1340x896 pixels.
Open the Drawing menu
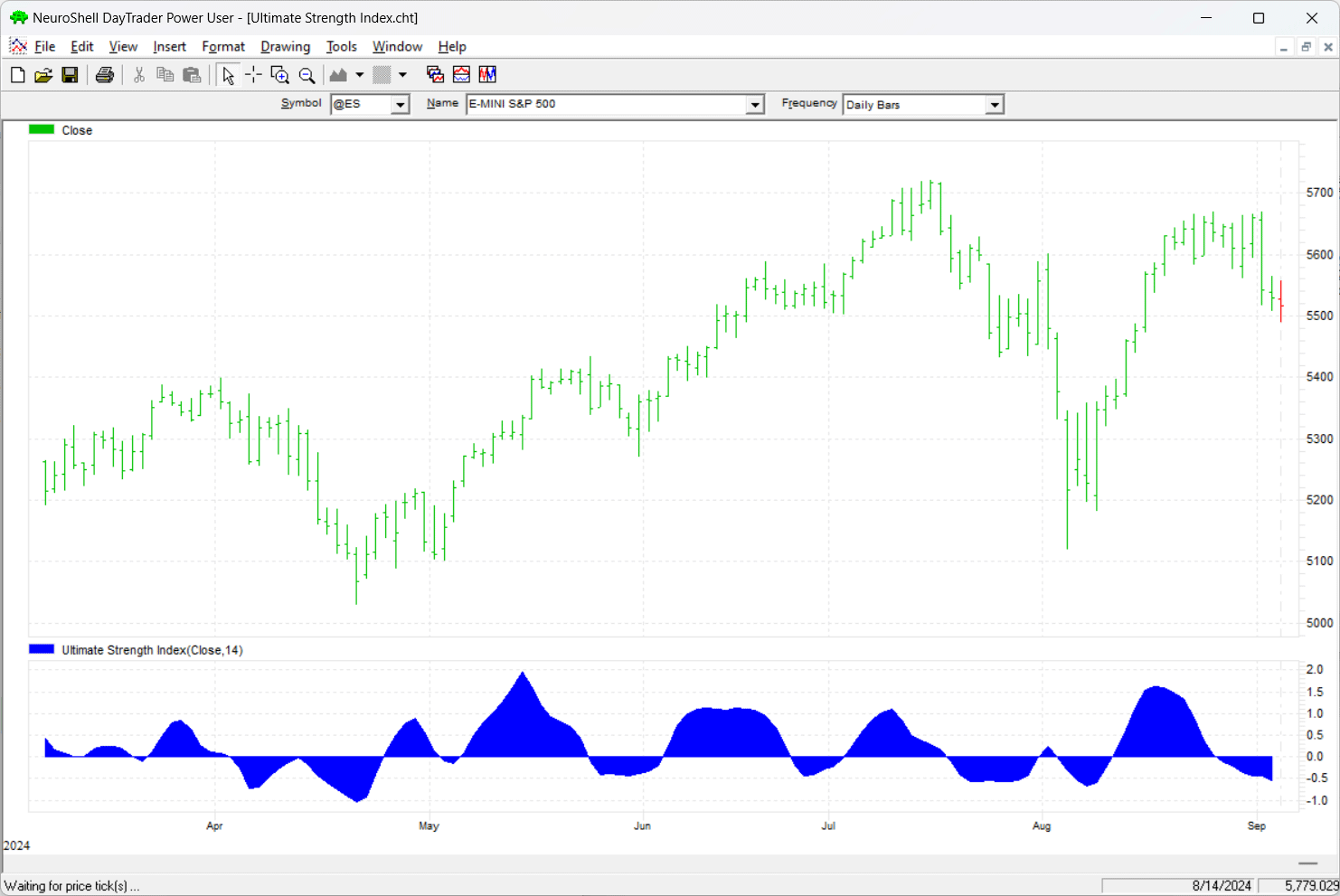pos(285,47)
